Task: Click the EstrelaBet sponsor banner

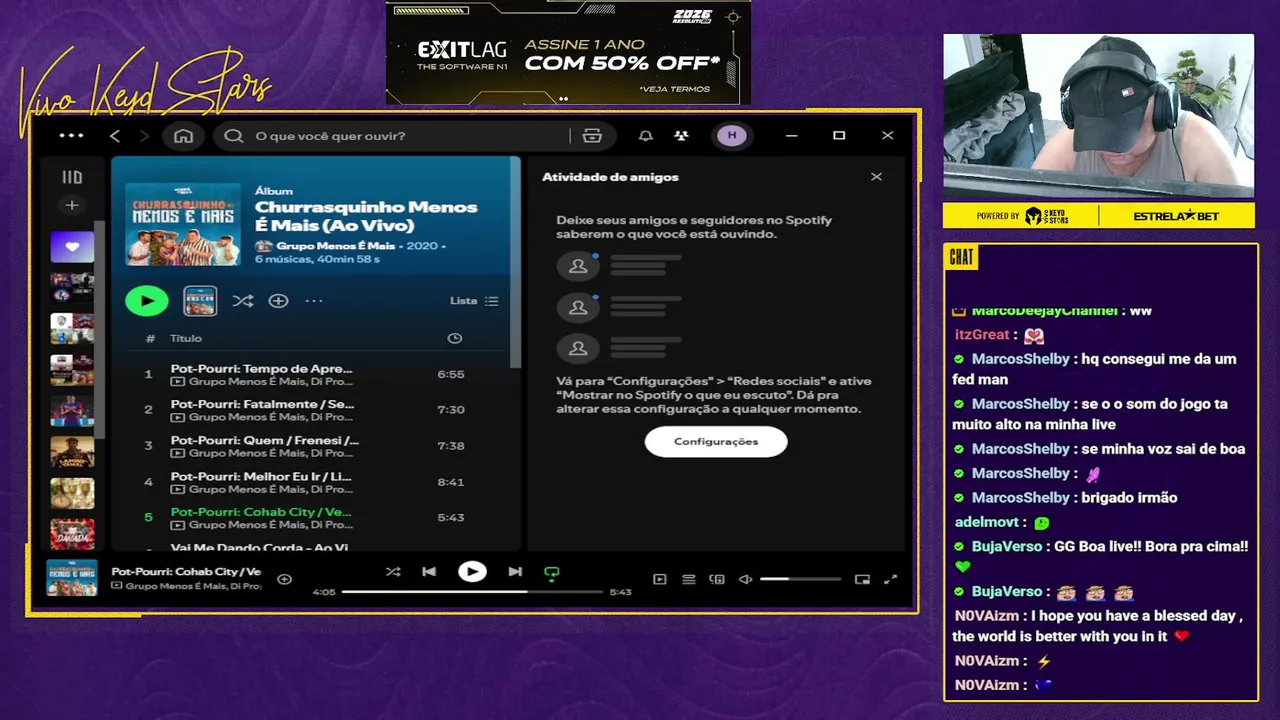Action: pyautogui.click(x=1177, y=216)
